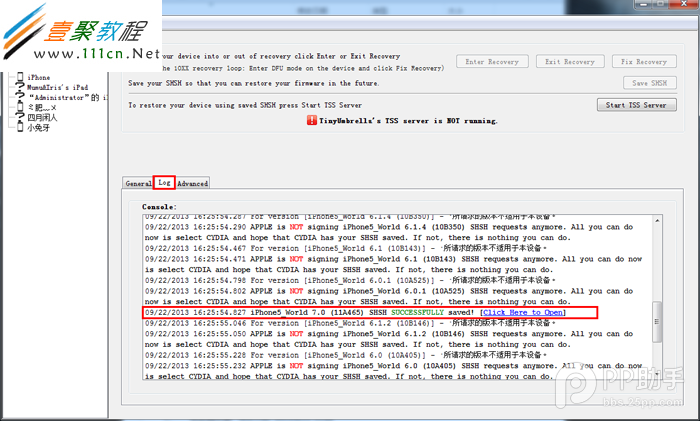Click the Enter Recovery button

[492, 62]
